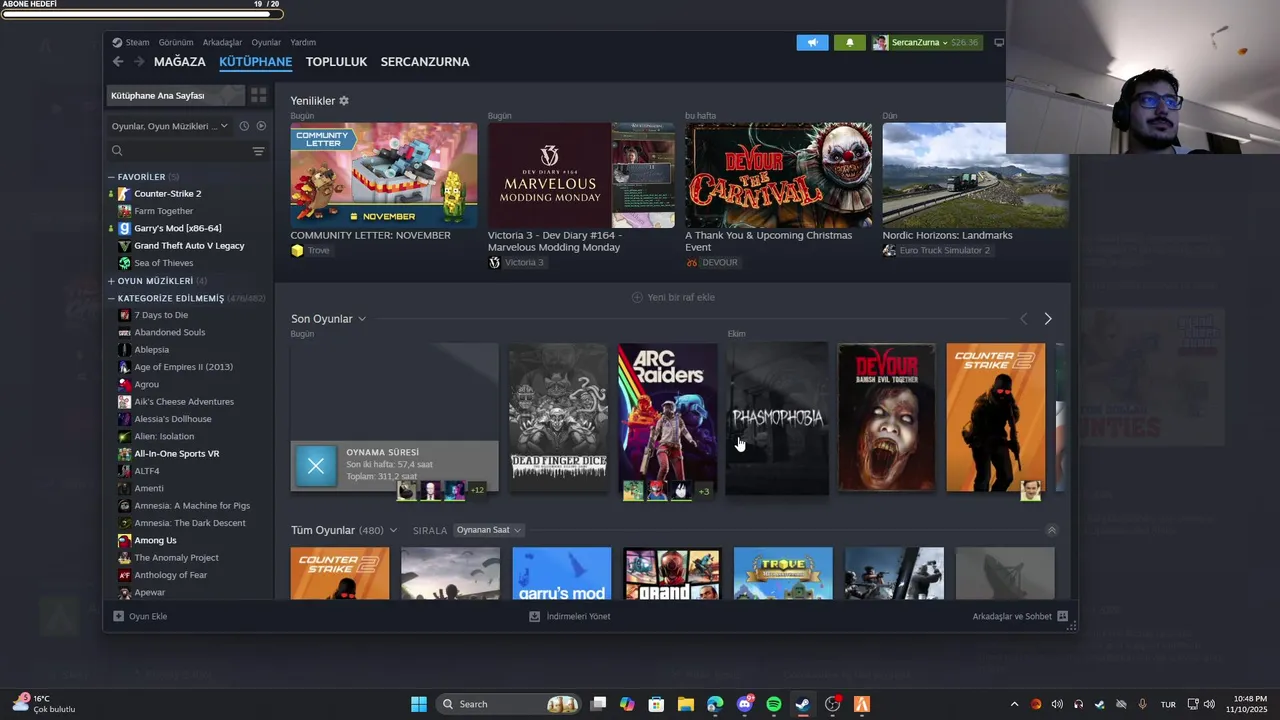
Task: Open the Yardım menu
Action: pos(303,43)
